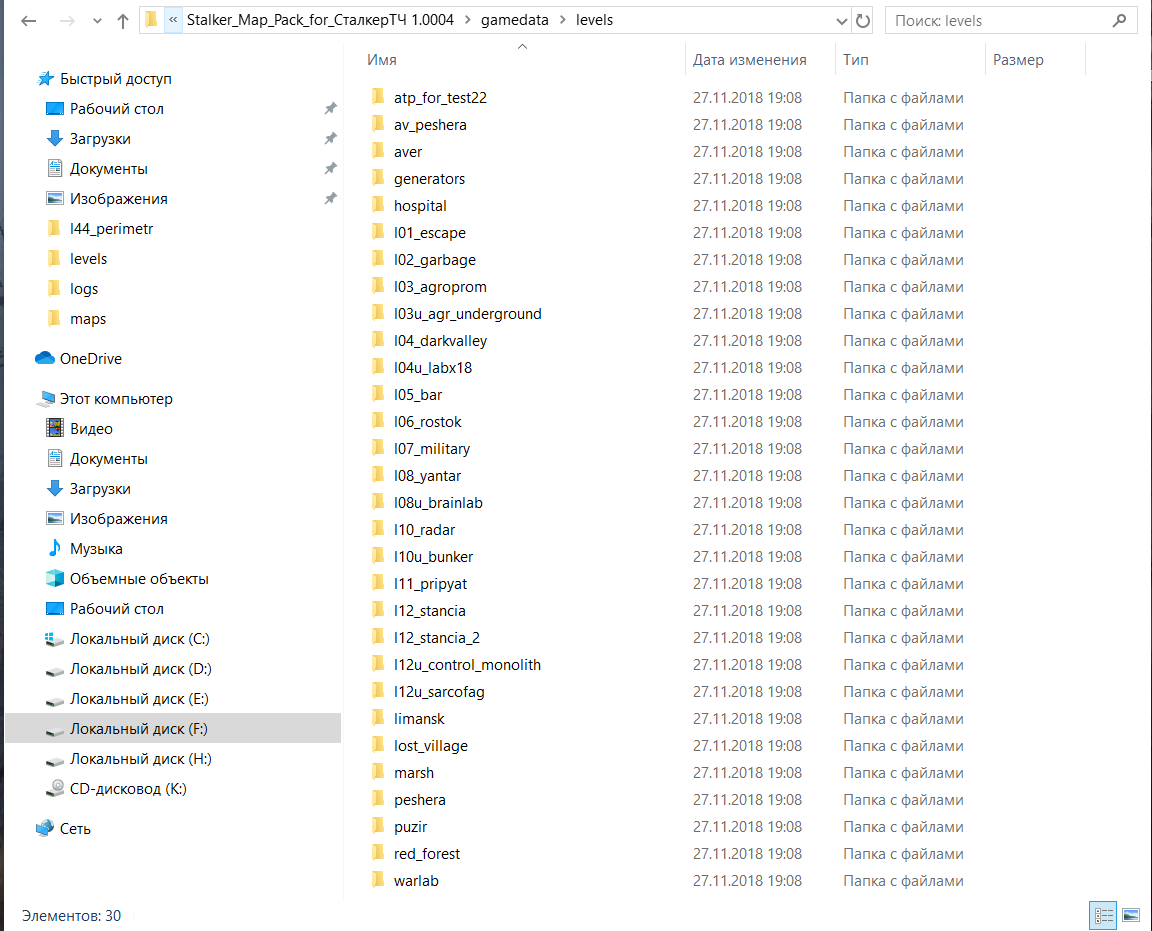Viewport: 1152px width, 931px height.
Task: Open chevron after Stalker_Map_Pack path segment
Action: [467, 21]
